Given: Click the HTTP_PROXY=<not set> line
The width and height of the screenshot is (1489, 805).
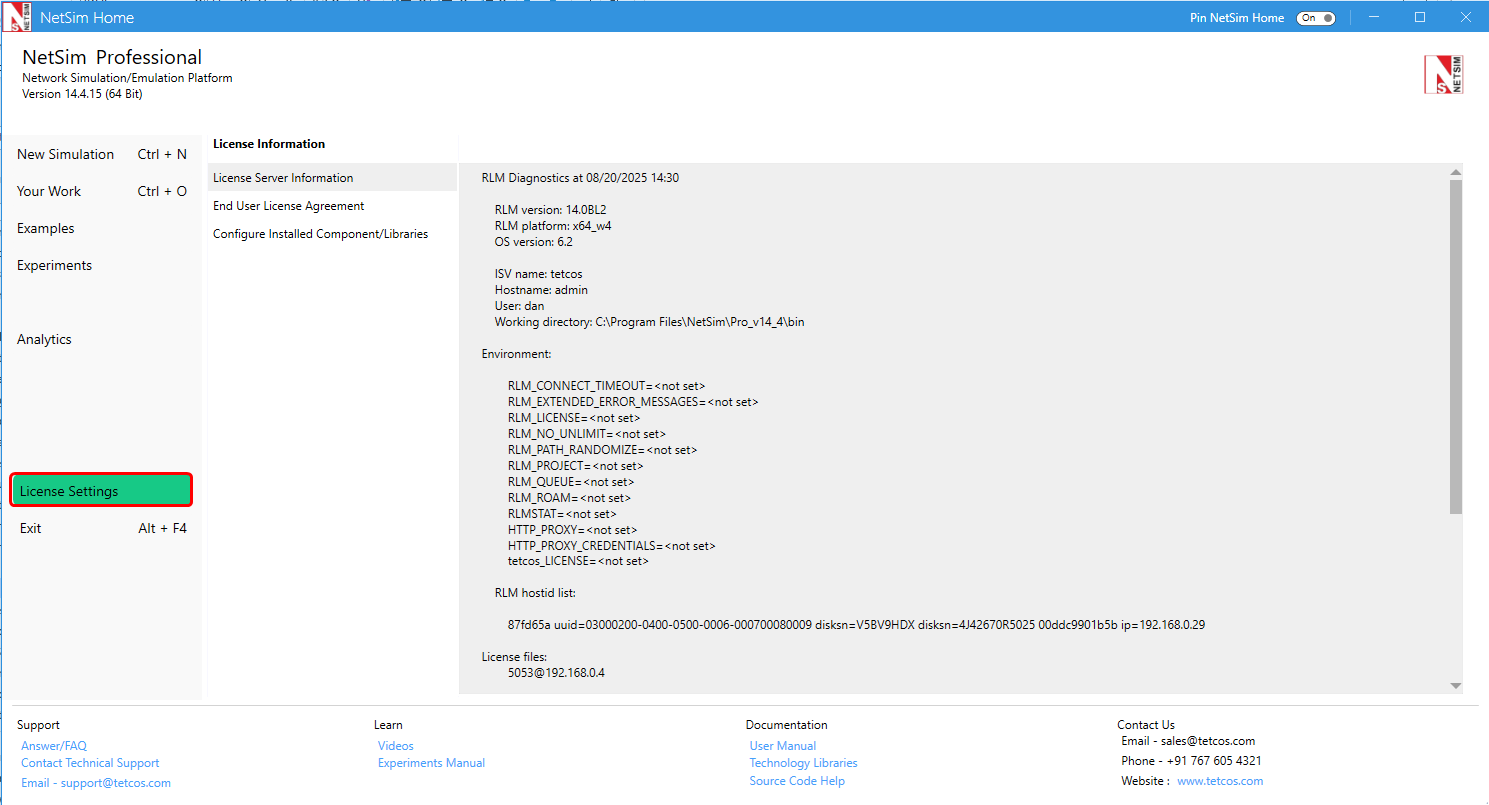Looking at the screenshot, I should (572, 530).
